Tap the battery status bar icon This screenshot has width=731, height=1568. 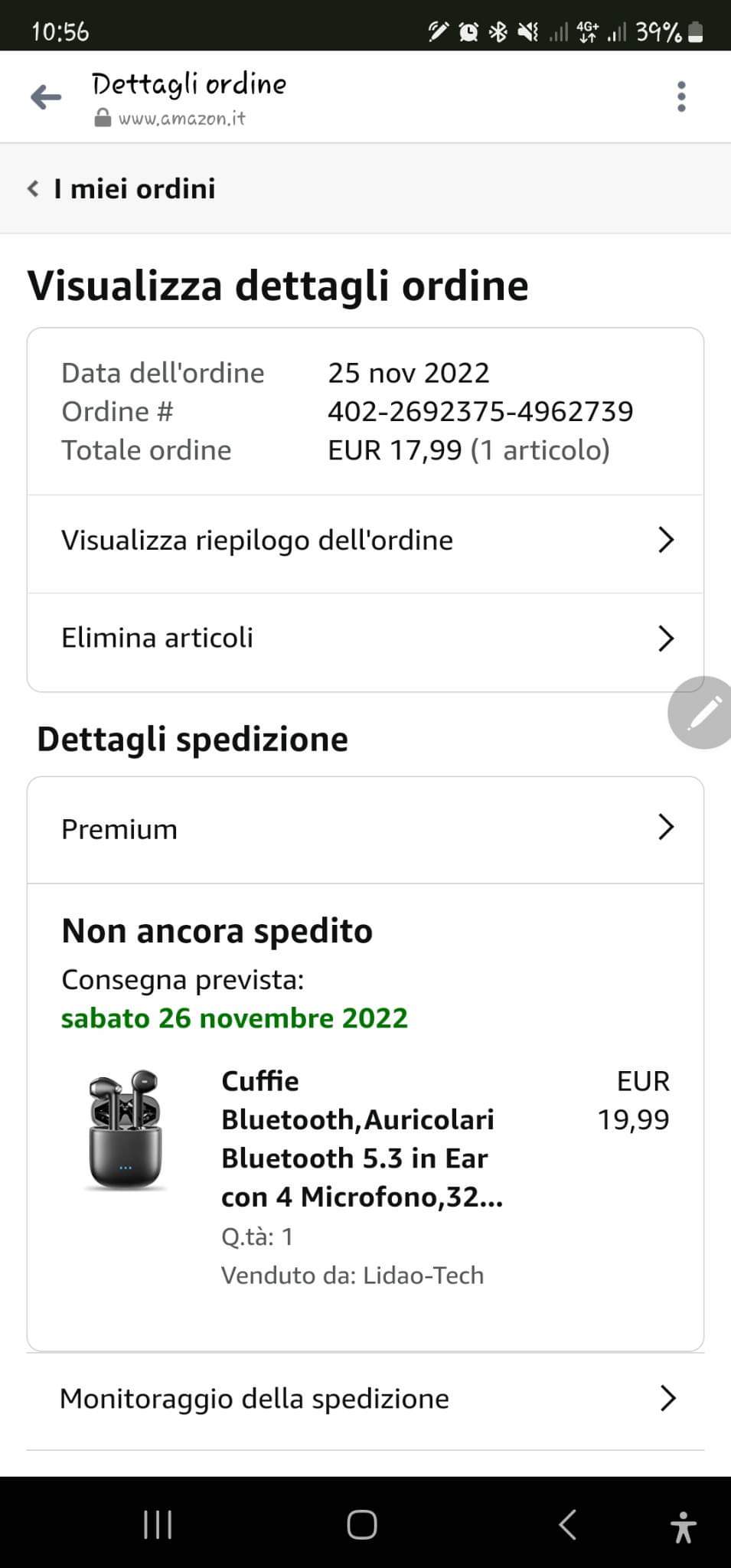pos(696,32)
